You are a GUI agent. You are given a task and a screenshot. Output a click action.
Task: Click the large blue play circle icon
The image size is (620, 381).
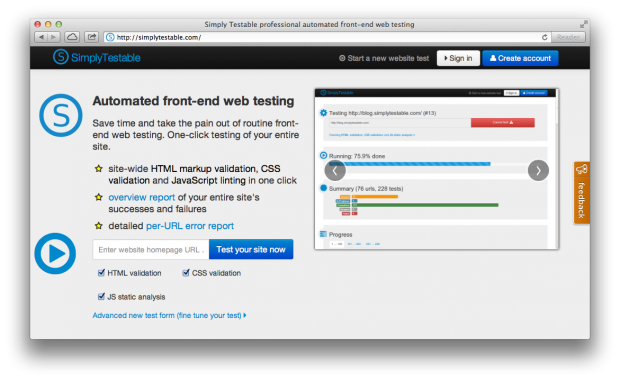(x=55, y=253)
